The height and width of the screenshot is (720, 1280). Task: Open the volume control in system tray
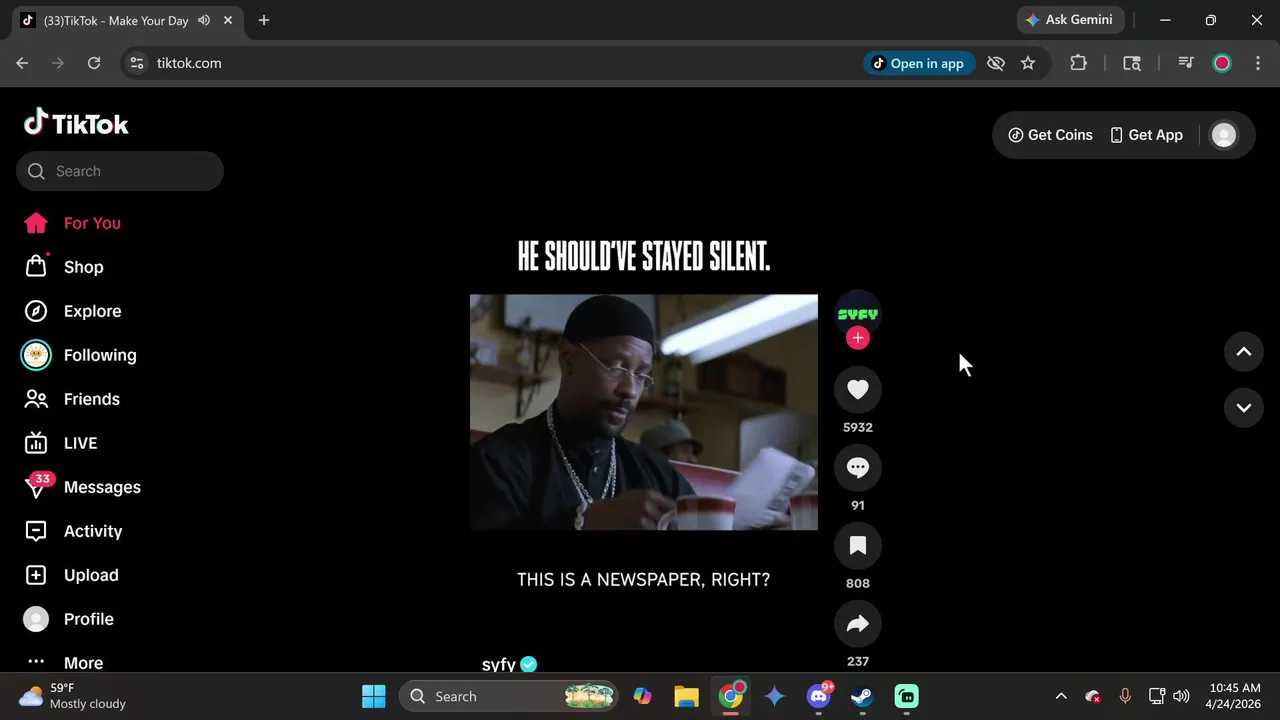[1181, 696]
